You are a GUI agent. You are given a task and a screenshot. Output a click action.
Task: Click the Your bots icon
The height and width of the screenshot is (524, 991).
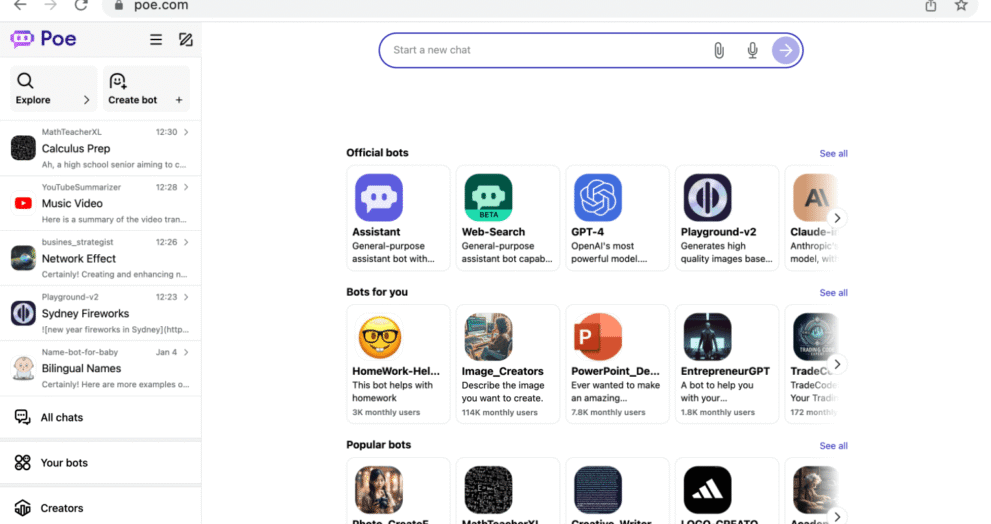[22, 463]
